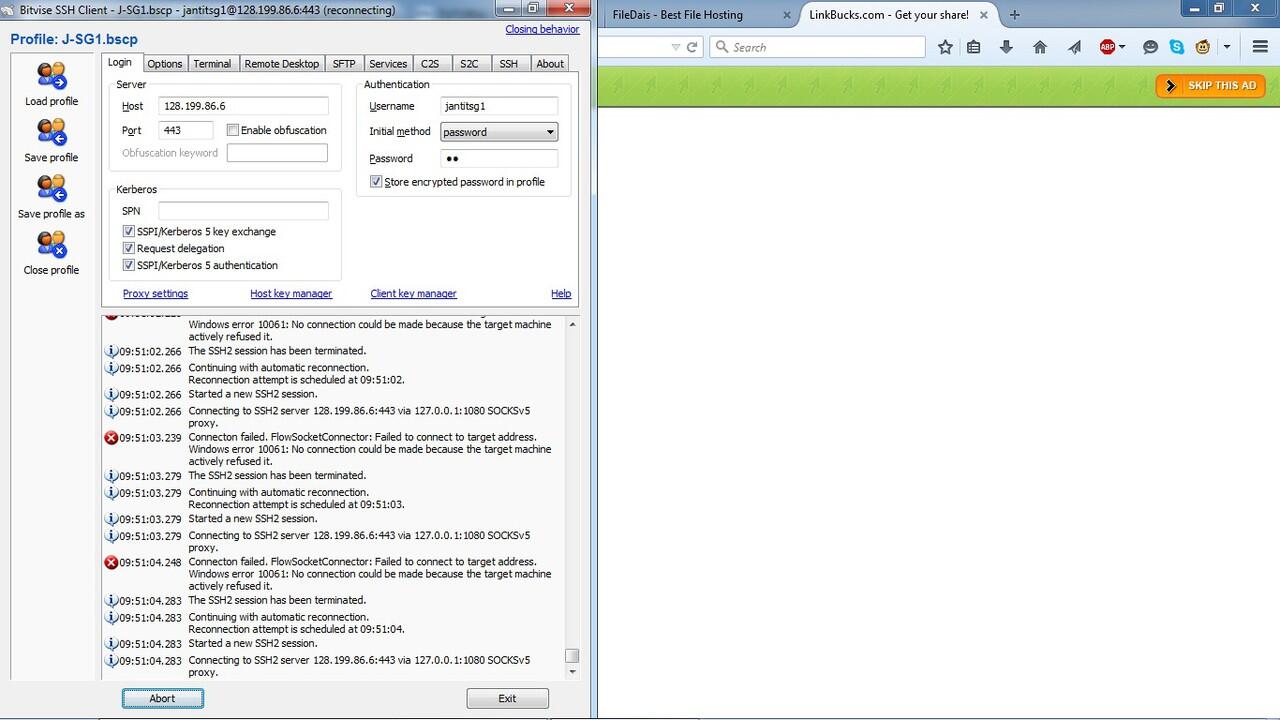Go to browser Home page icon
Image resolution: width=1280 pixels, height=720 pixels.
pos(1040,47)
